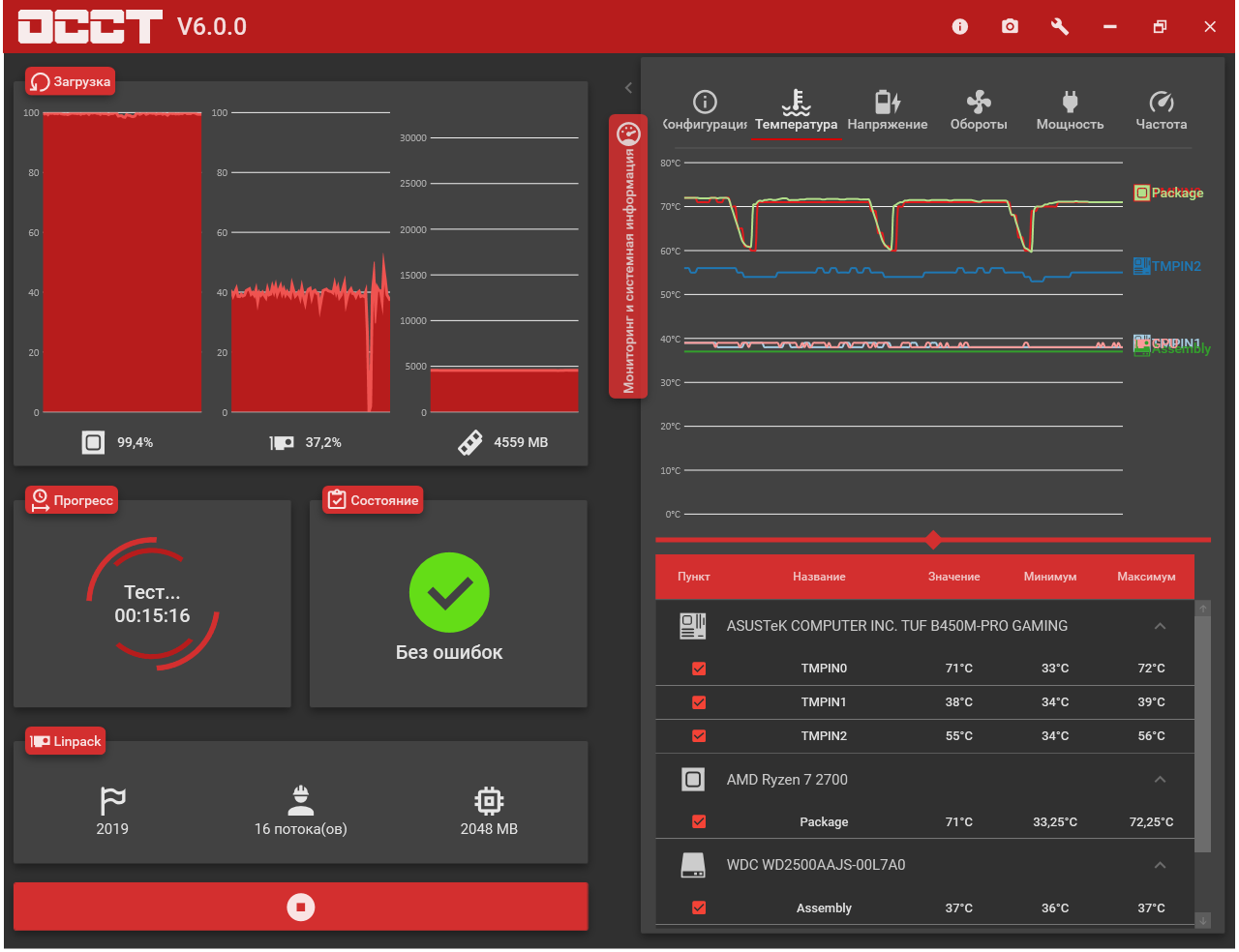Open the Конфигурация info tab icon
Screen dimensions: 1239x952
click(x=705, y=102)
